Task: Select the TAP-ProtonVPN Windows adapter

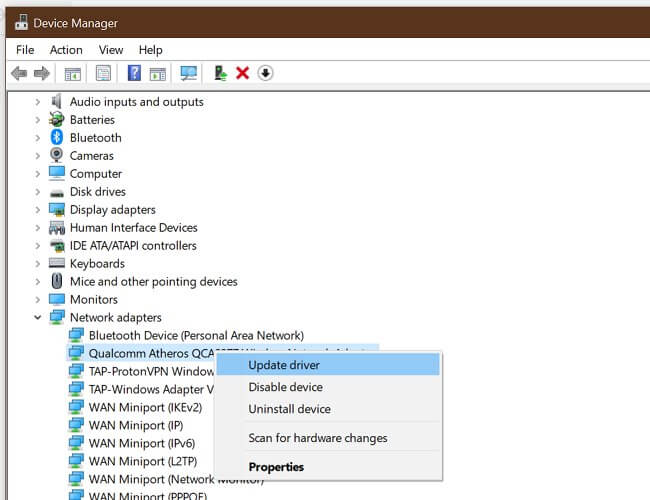Action: click(151, 371)
